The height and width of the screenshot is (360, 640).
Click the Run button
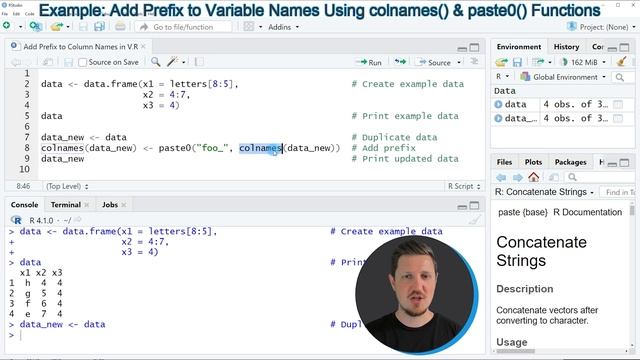[369, 62]
